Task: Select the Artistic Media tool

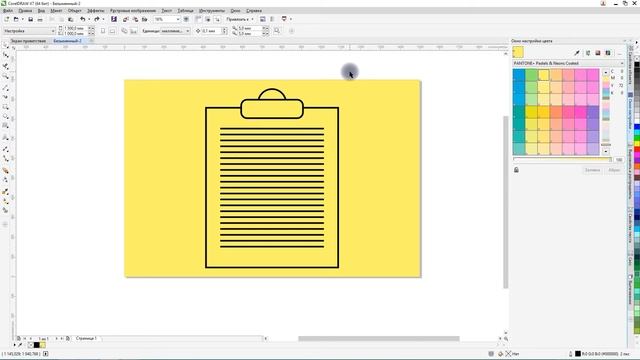Action: tap(5, 97)
